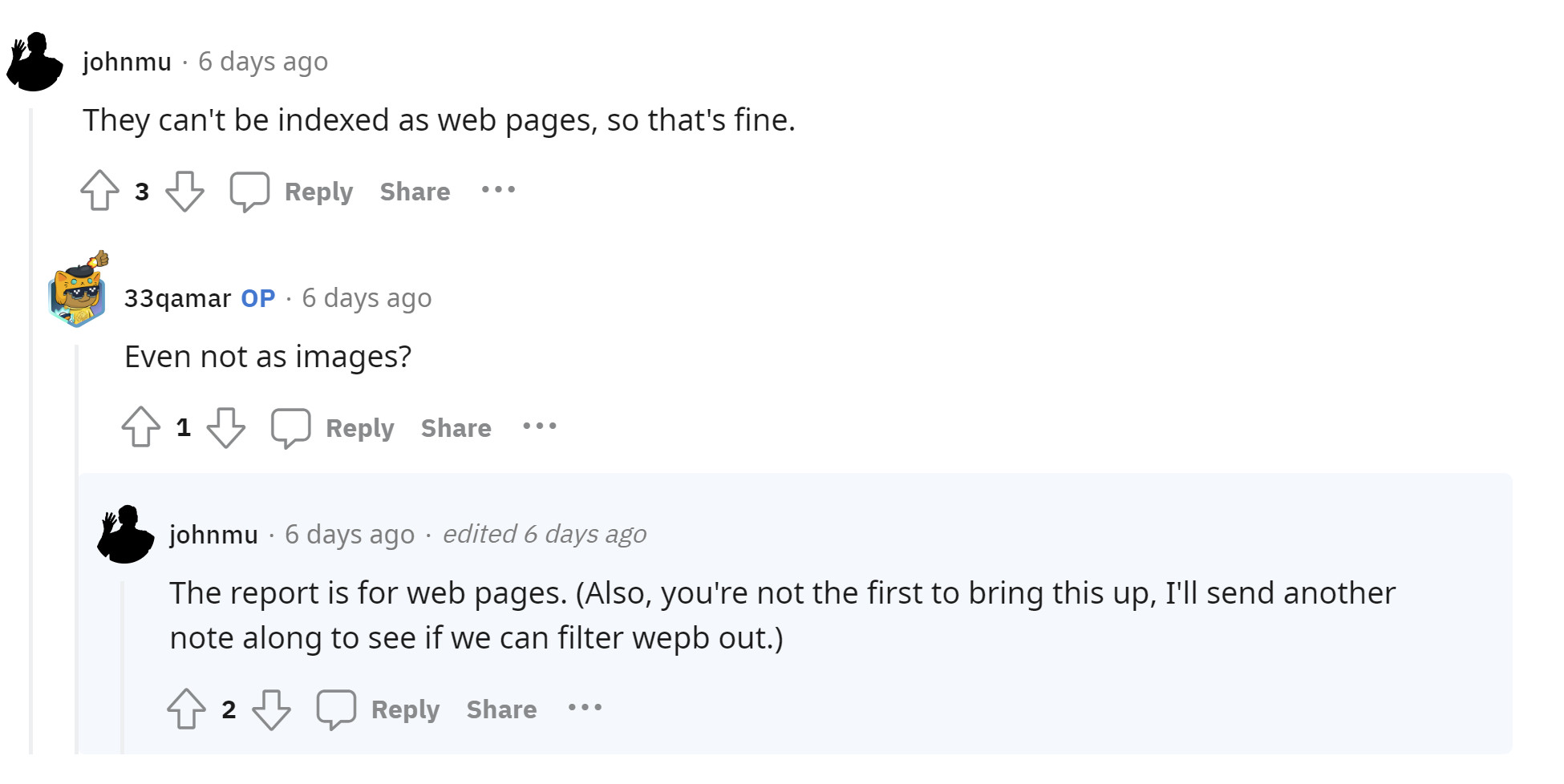The height and width of the screenshot is (784, 1564).
Task: Downvote johnmu's bottom reply
Action: [x=273, y=709]
